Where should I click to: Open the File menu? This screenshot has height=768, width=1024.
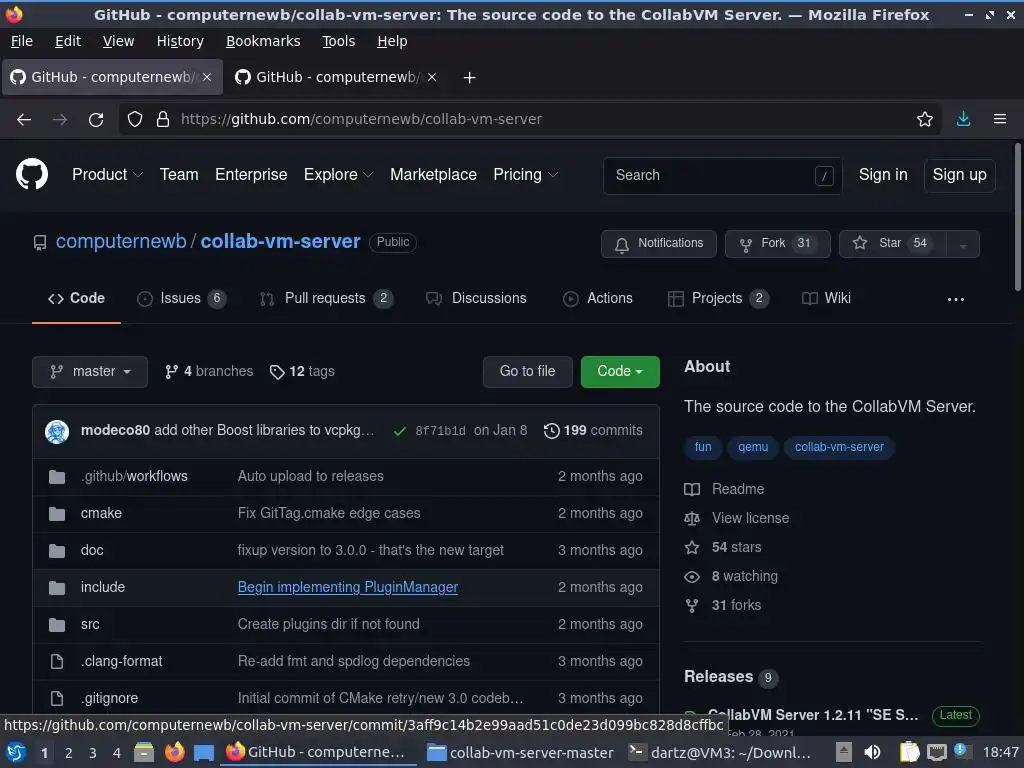[22, 41]
